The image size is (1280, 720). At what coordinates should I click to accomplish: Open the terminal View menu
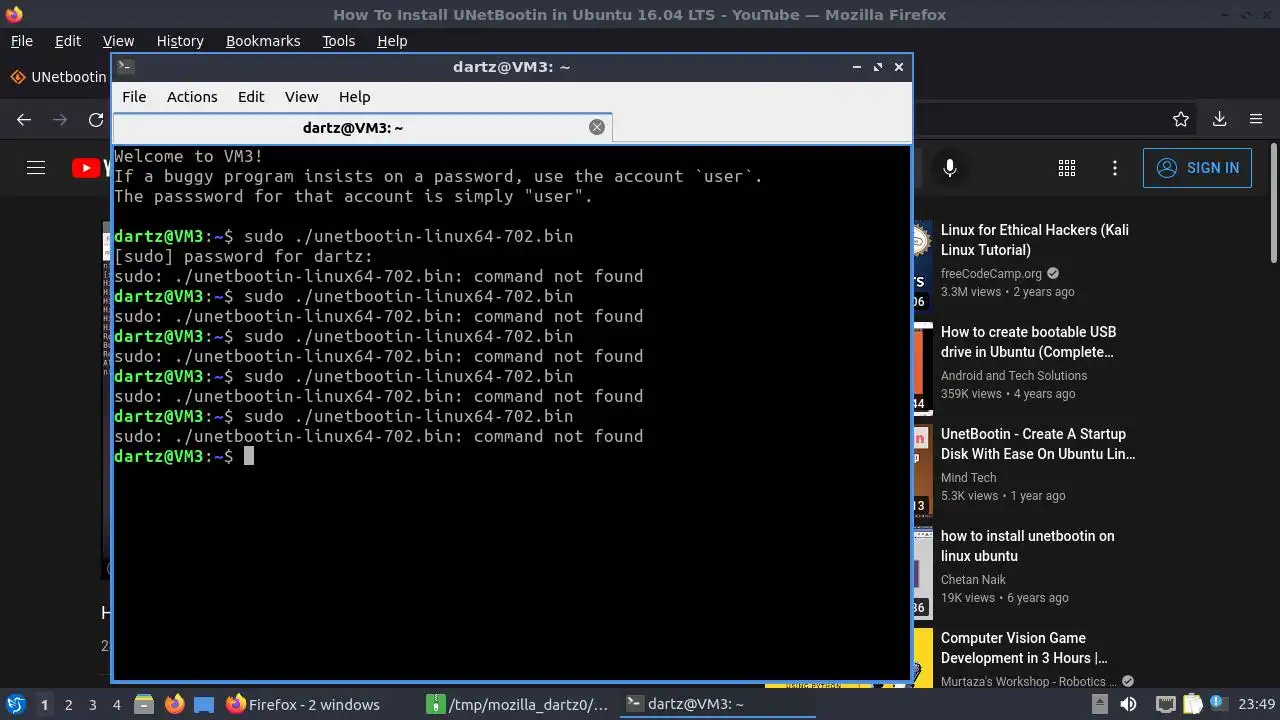coord(301,97)
